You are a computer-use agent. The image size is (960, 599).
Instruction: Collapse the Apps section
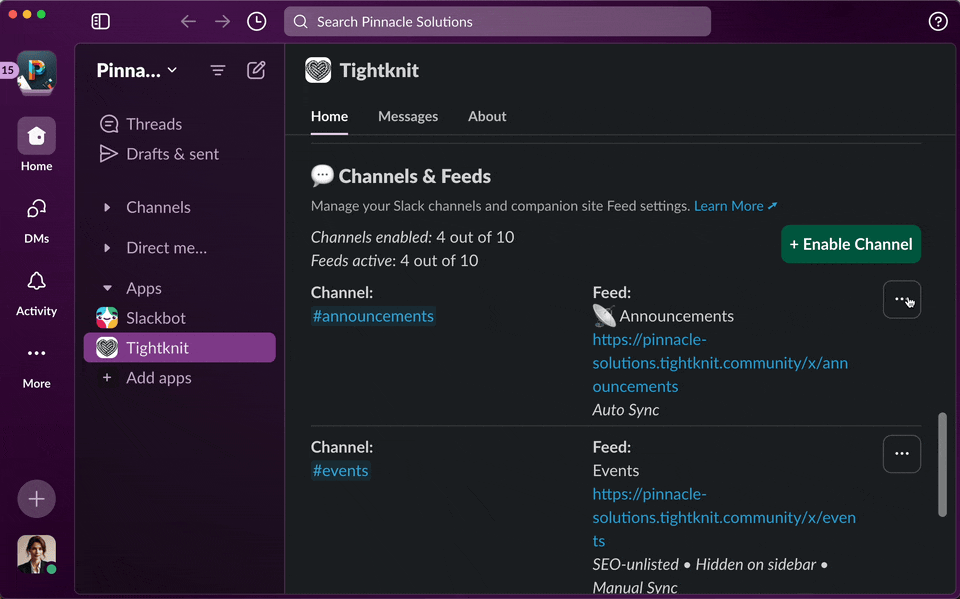107,288
